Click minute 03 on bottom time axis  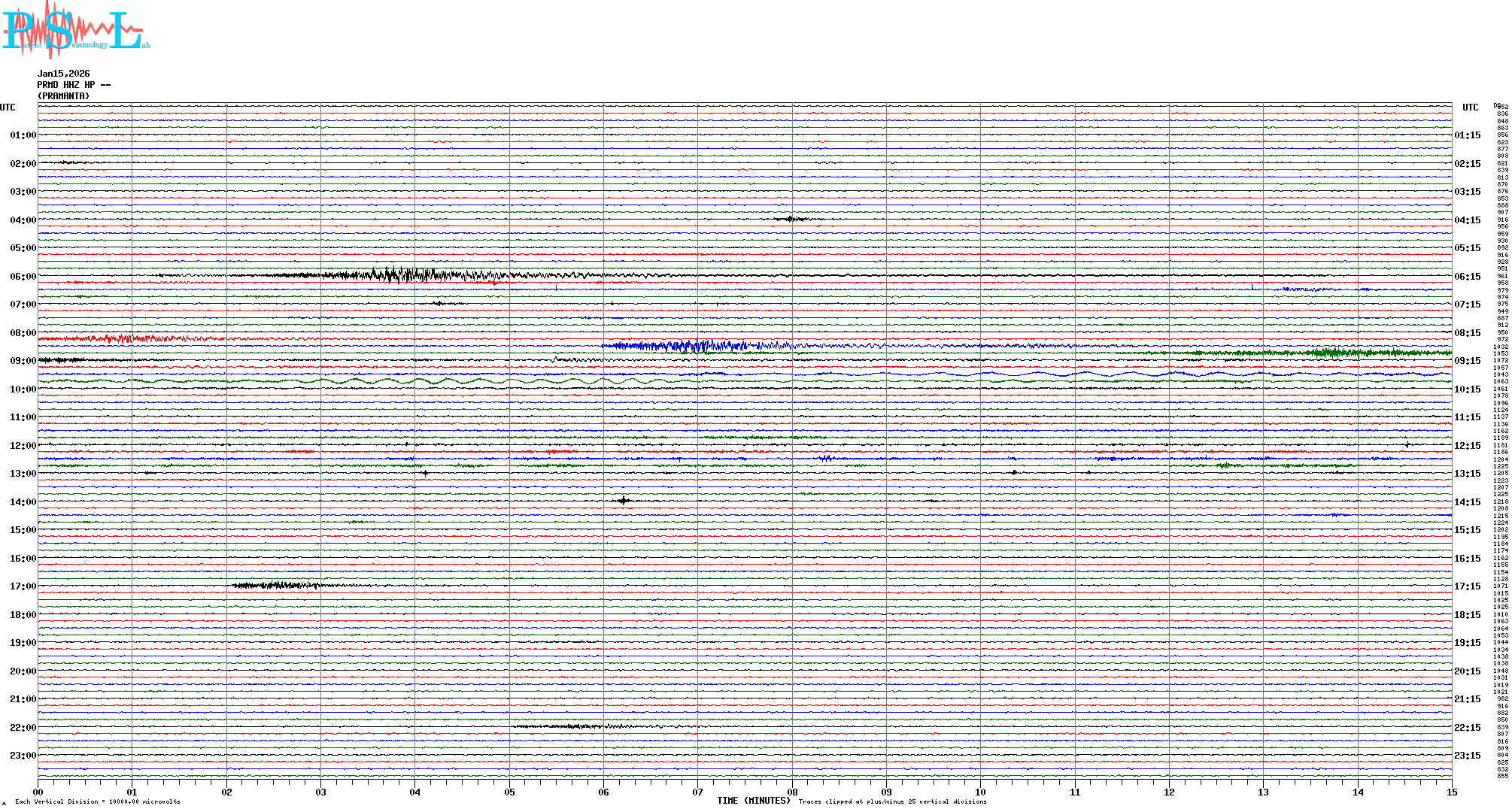pos(320,792)
